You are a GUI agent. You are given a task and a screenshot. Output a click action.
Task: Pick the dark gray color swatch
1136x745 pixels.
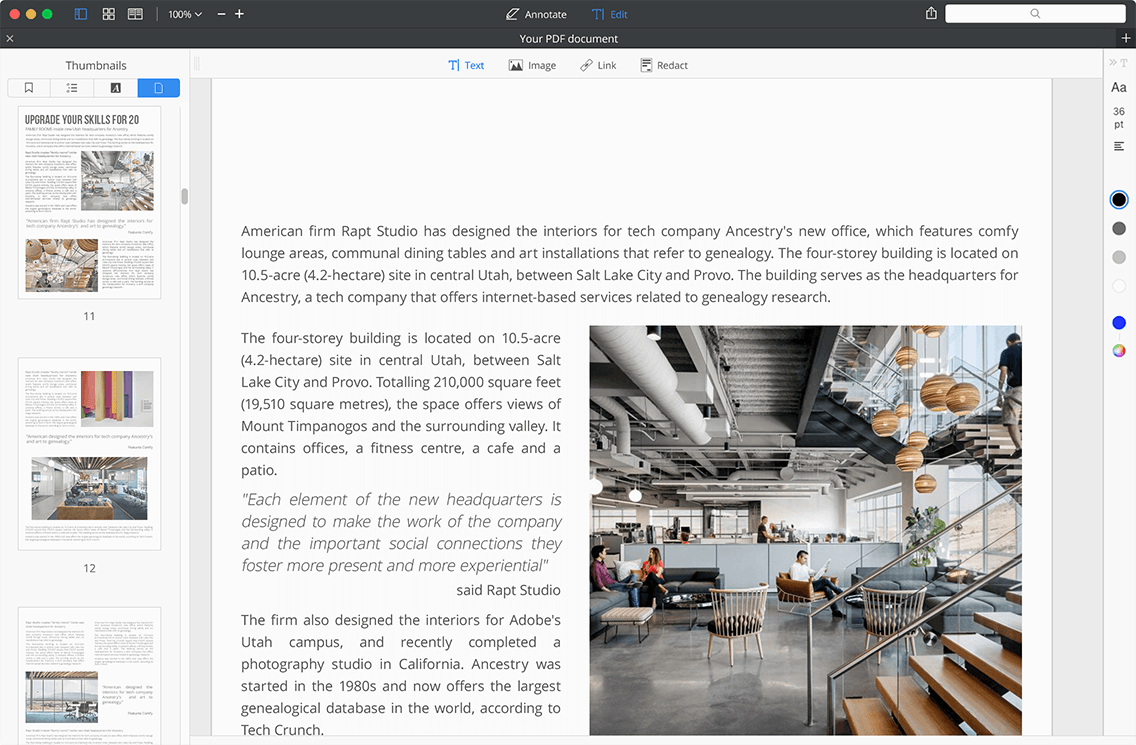click(1119, 228)
